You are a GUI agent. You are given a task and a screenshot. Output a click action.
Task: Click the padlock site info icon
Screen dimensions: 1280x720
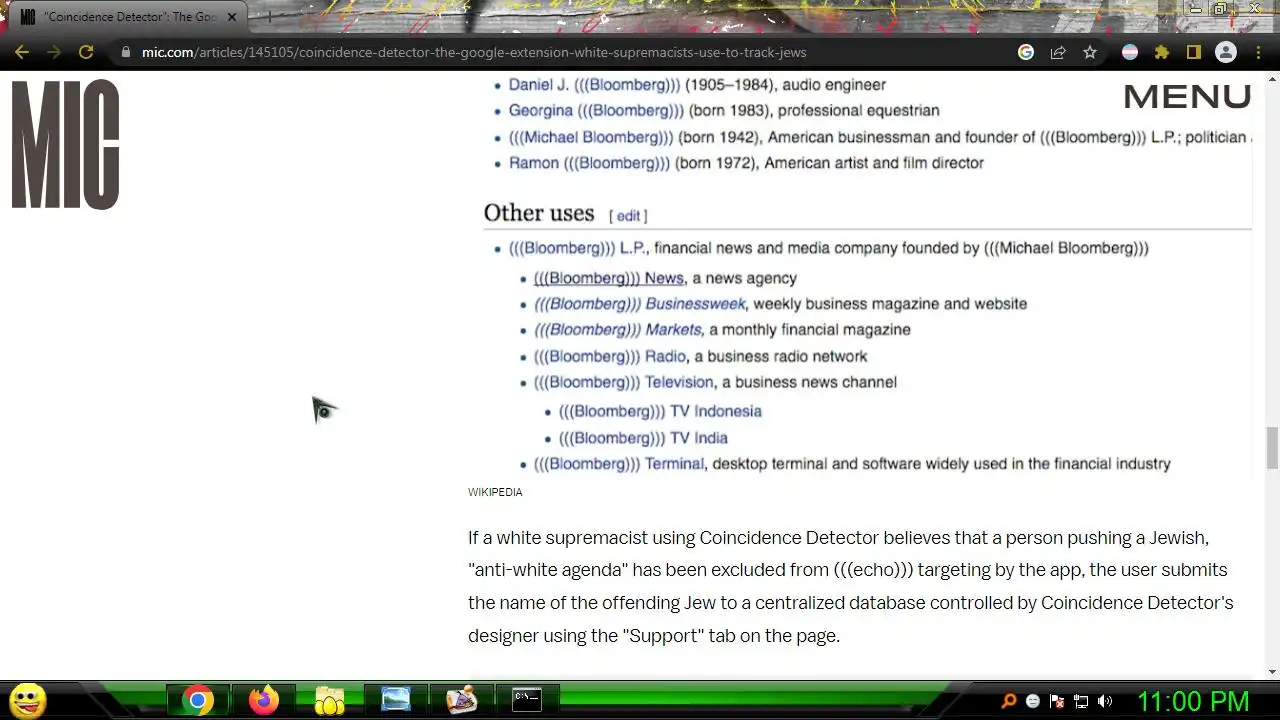125,52
